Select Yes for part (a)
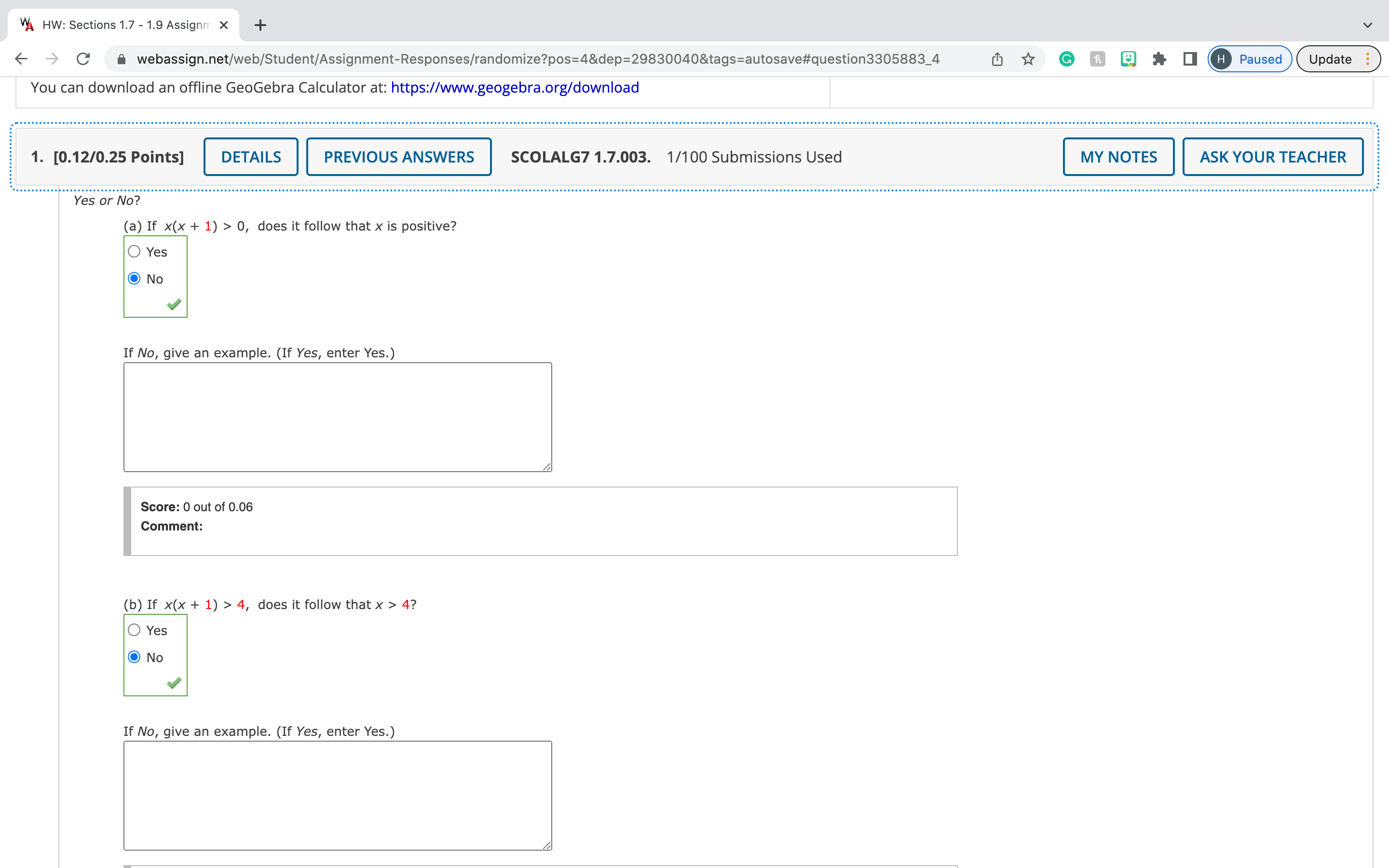Image resolution: width=1389 pixels, height=868 pixels. (134, 251)
